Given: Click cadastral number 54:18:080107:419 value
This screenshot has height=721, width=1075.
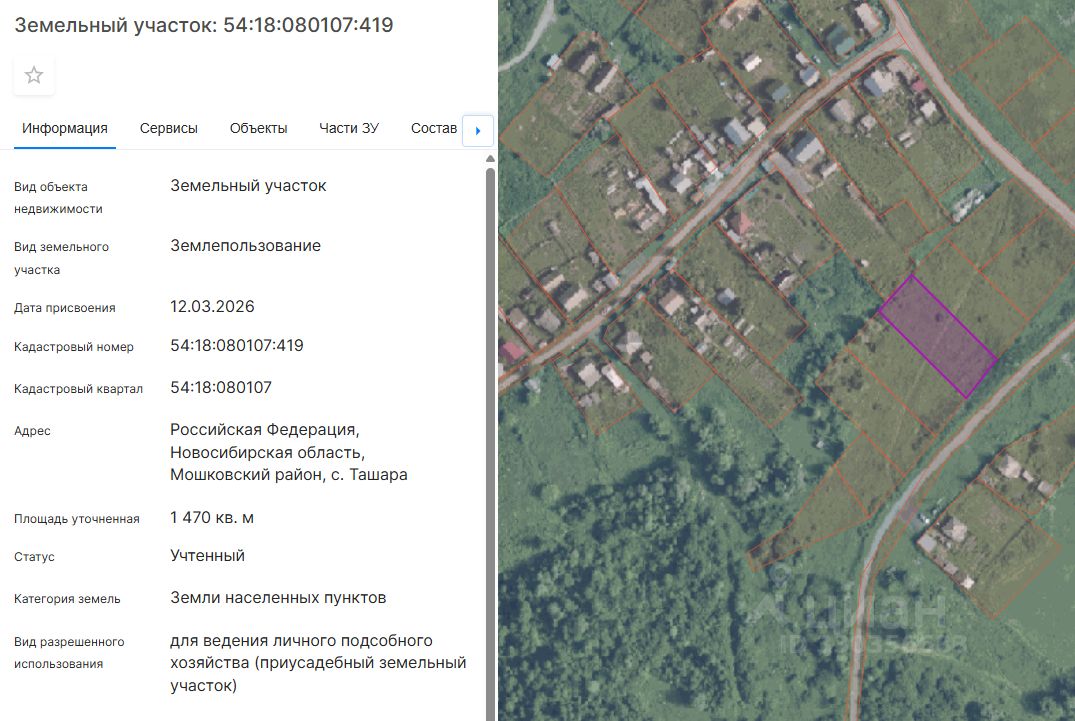Looking at the screenshot, I should (x=237, y=345).
